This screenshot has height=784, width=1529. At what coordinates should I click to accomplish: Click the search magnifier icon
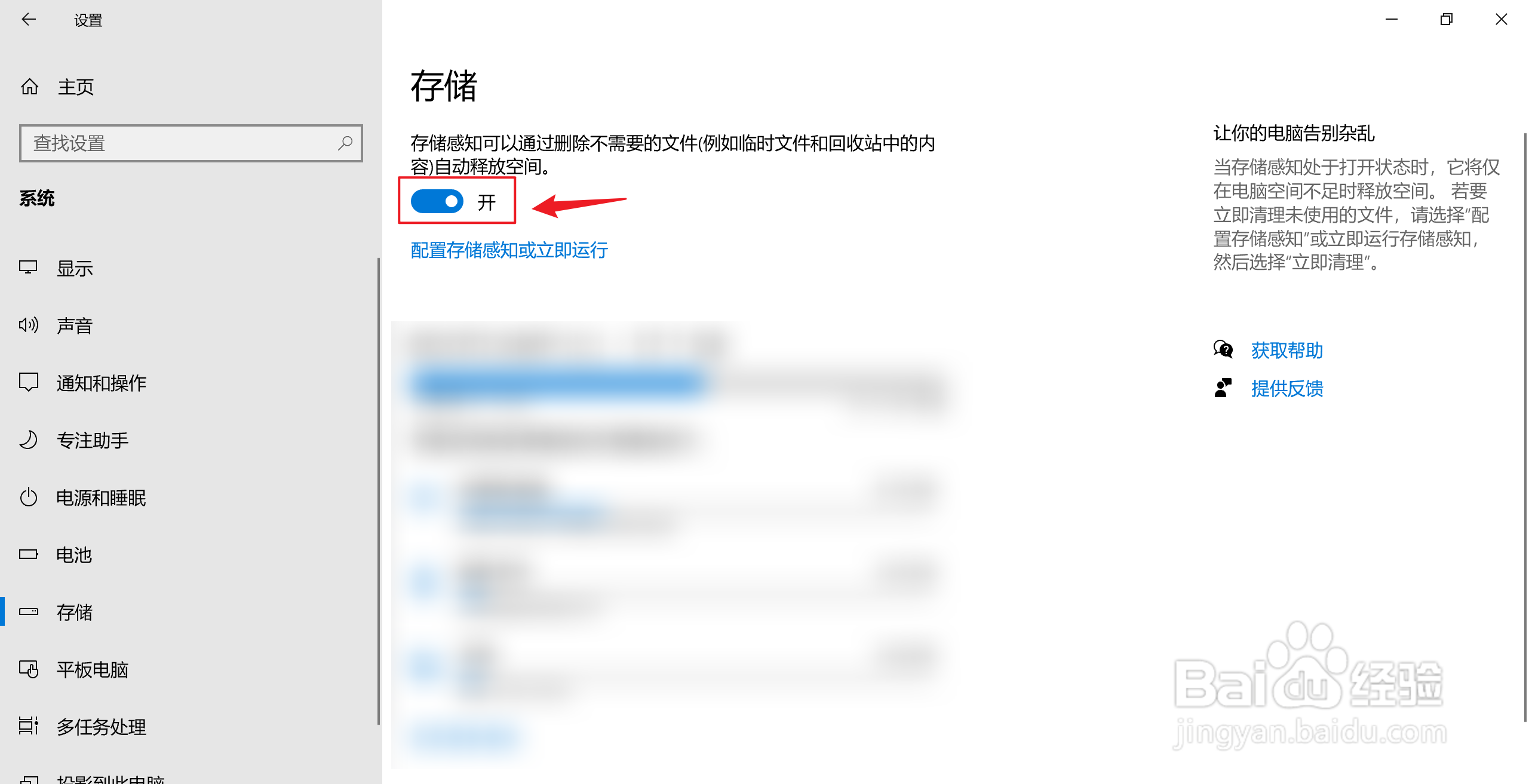click(x=345, y=143)
